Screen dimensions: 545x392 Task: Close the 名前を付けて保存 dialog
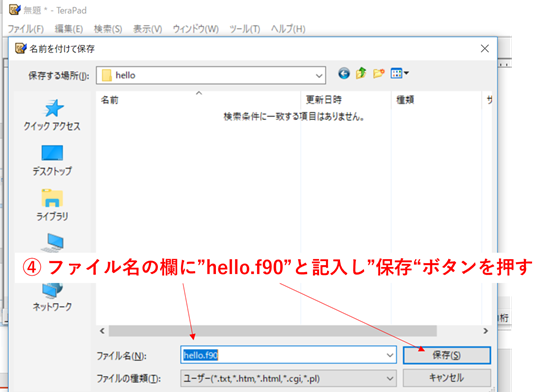click(485, 48)
